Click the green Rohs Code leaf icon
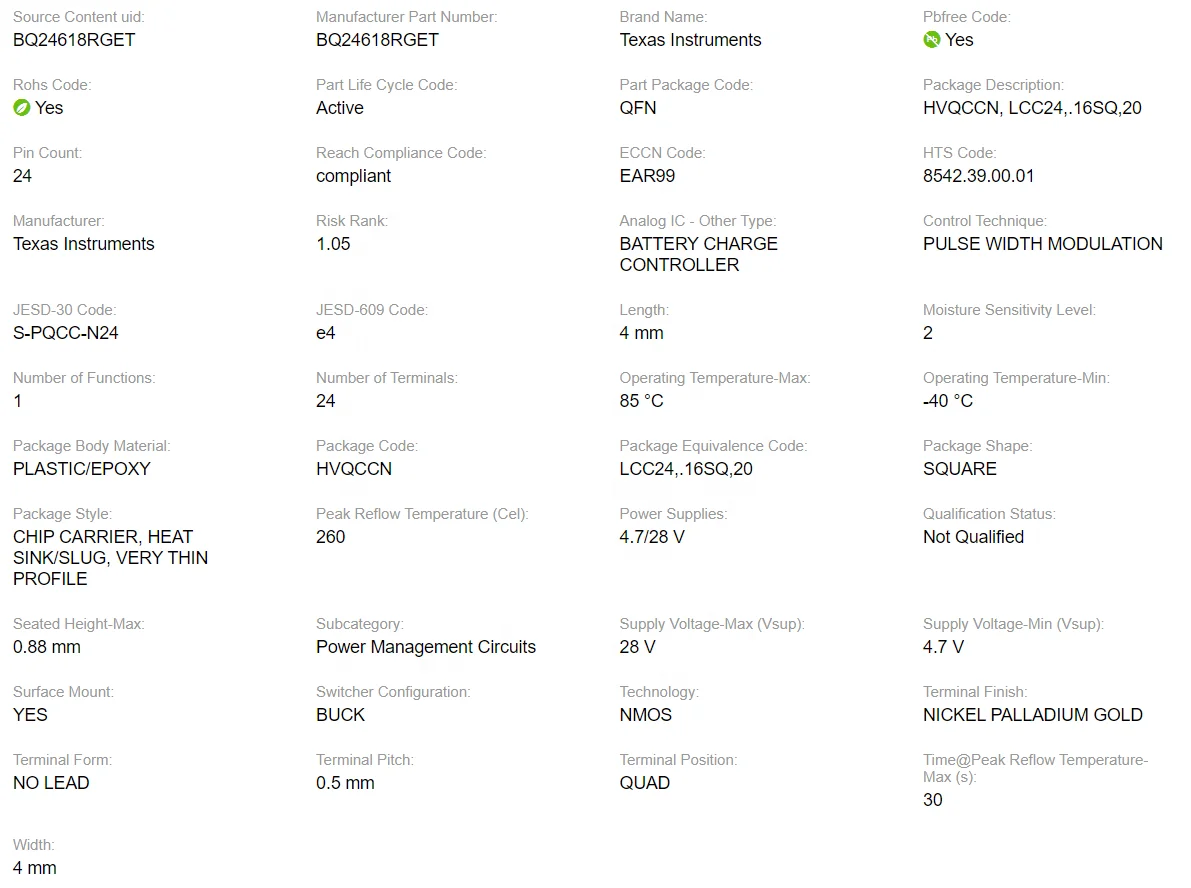The image size is (1191, 888). point(21,108)
